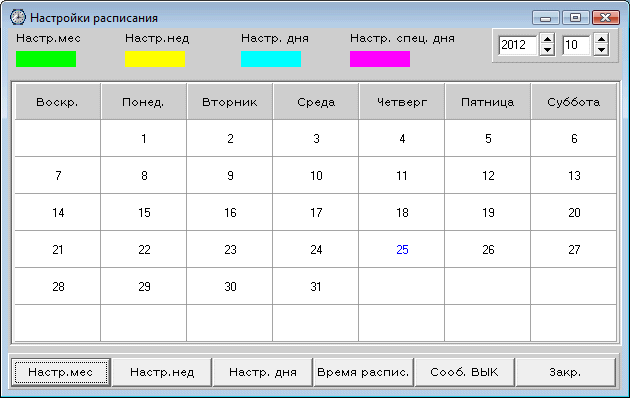Open the Настр.нед button at the bottom

click(x=162, y=372)
